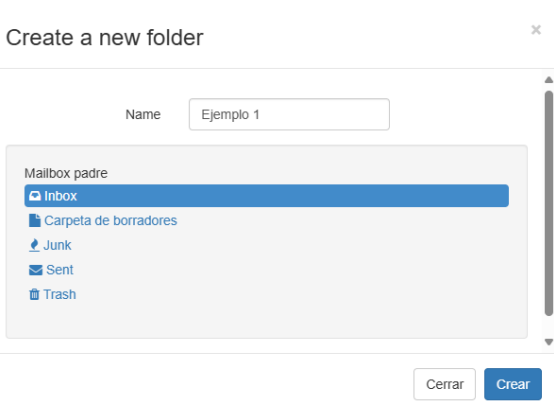The width and height of the screenshot is (554, 410).
Task: Pick the Sent folder label
Action: coord(60,270)
